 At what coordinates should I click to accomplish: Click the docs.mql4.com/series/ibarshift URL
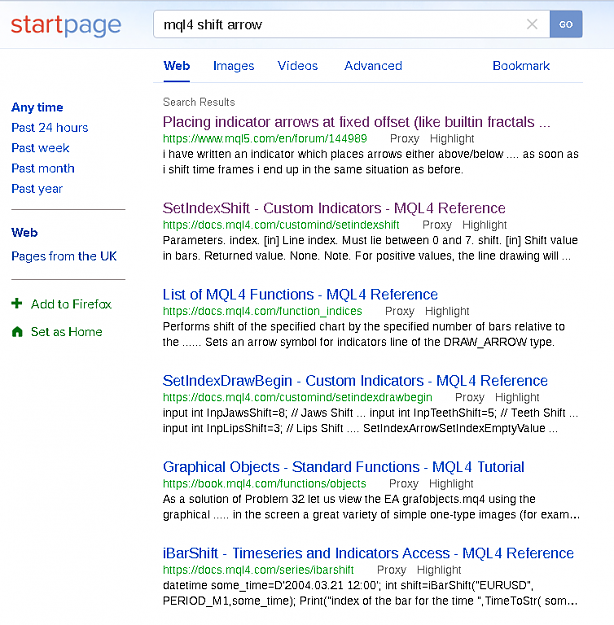tap(258, 570)
